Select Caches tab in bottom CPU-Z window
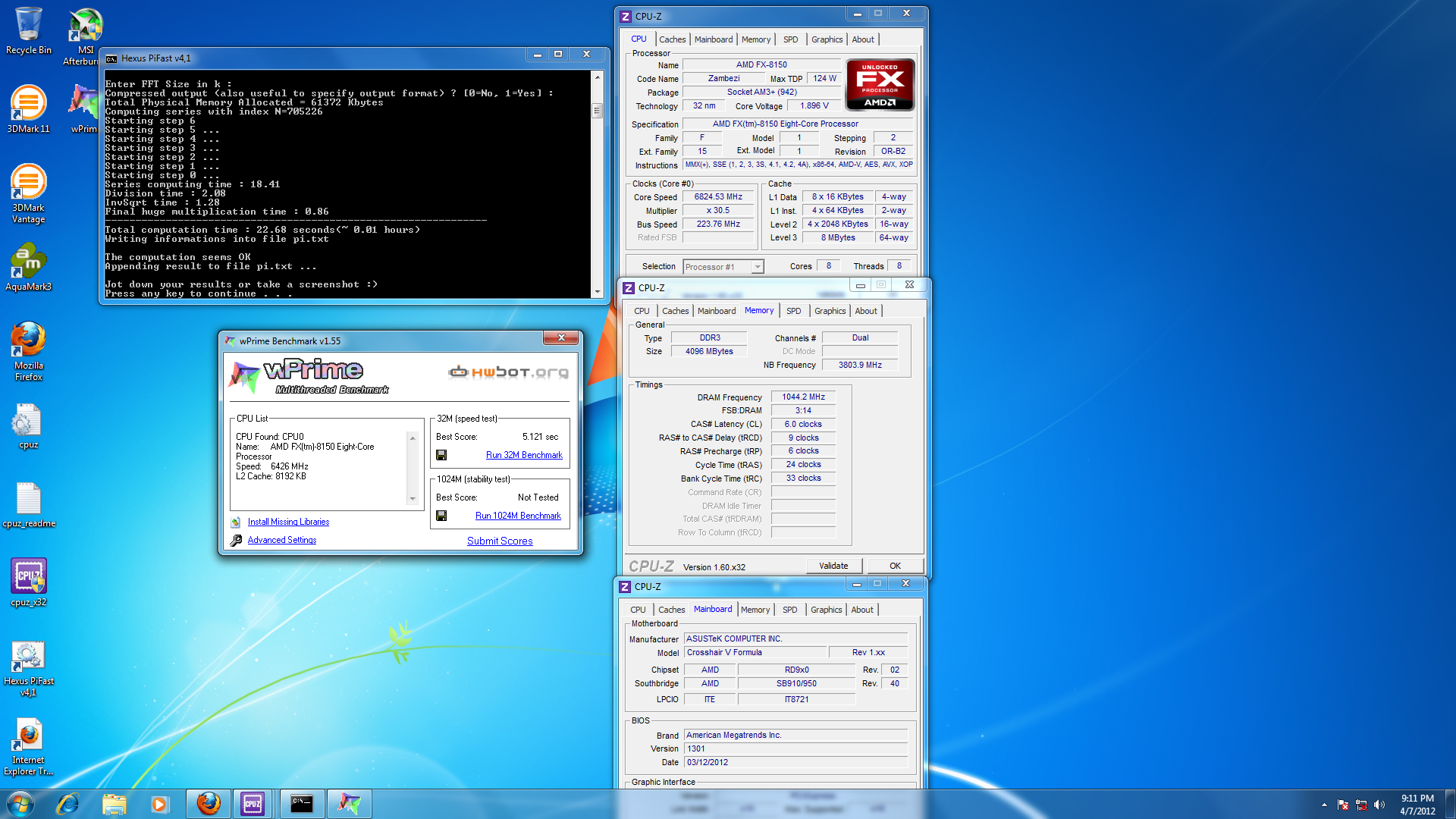 point(671,610)
